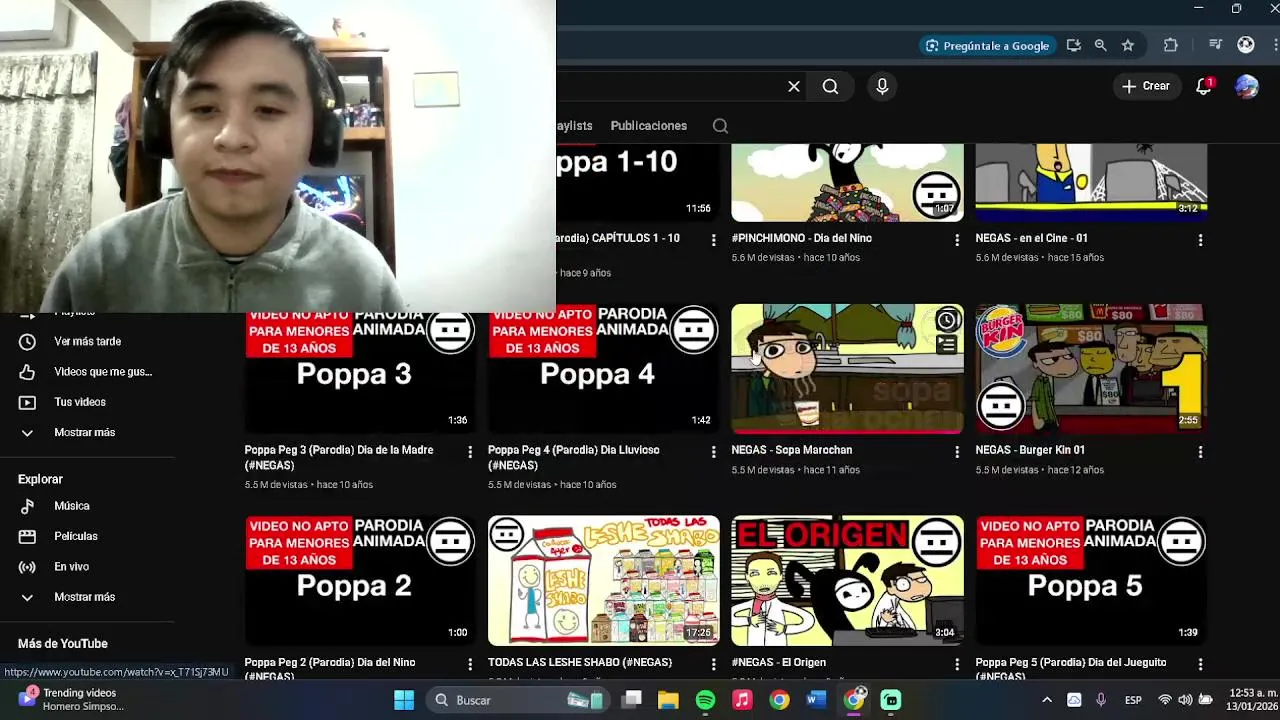
Task: Open title #NEGAS - El Origen
Action: click(x=778, y=662)
